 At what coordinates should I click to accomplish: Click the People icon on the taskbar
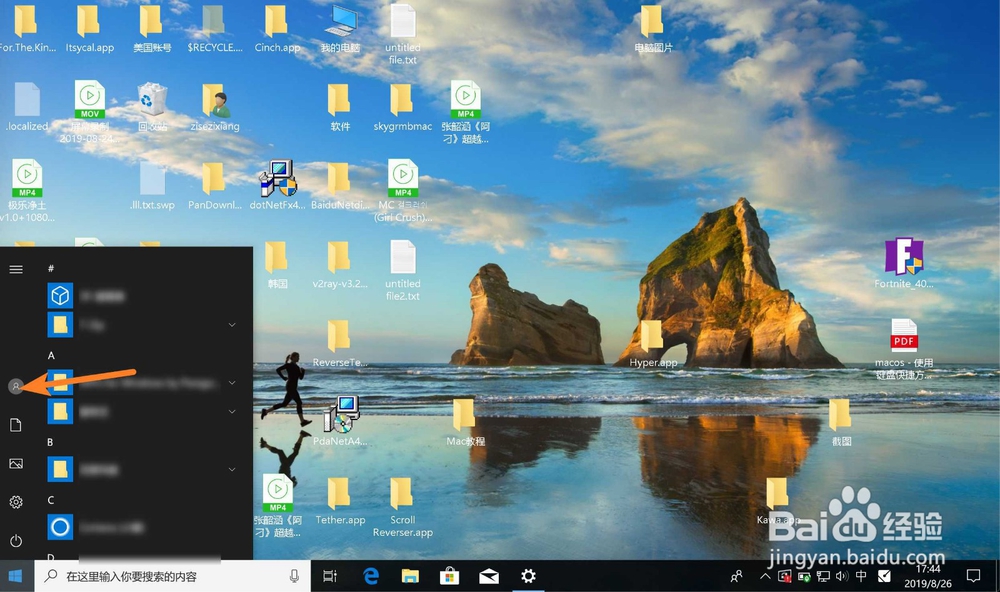735,576
